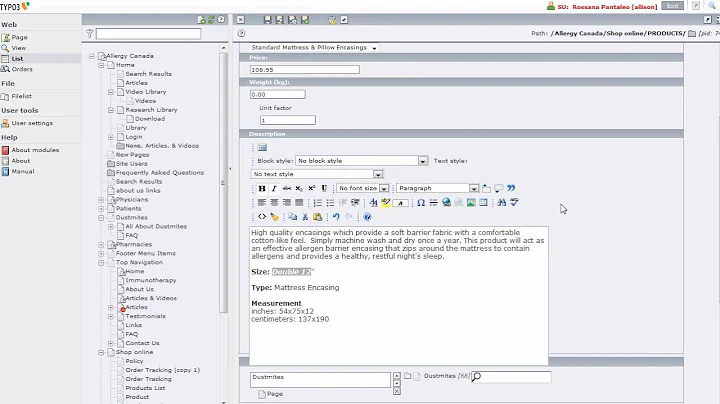720x404 pixels.
Task: Click the Price input field
Action: click(x=304, y=70)
